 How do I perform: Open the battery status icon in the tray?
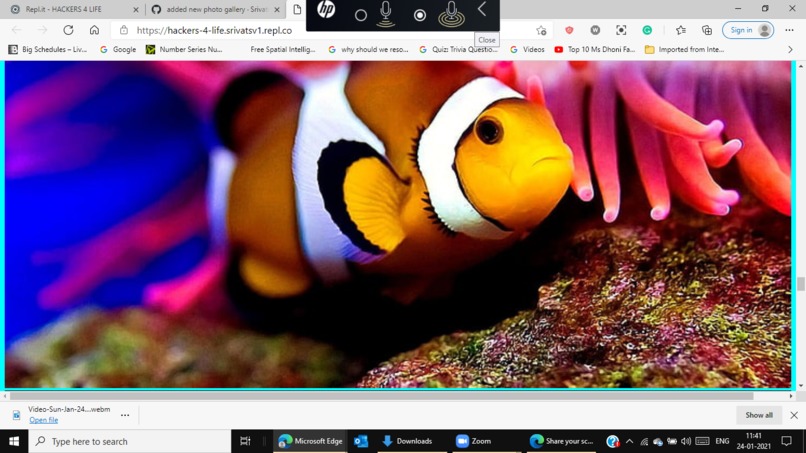point(672,441)
